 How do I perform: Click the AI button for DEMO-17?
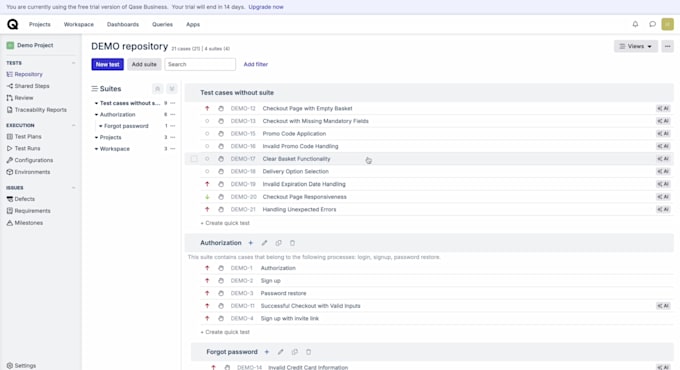[x=663, y=159]
